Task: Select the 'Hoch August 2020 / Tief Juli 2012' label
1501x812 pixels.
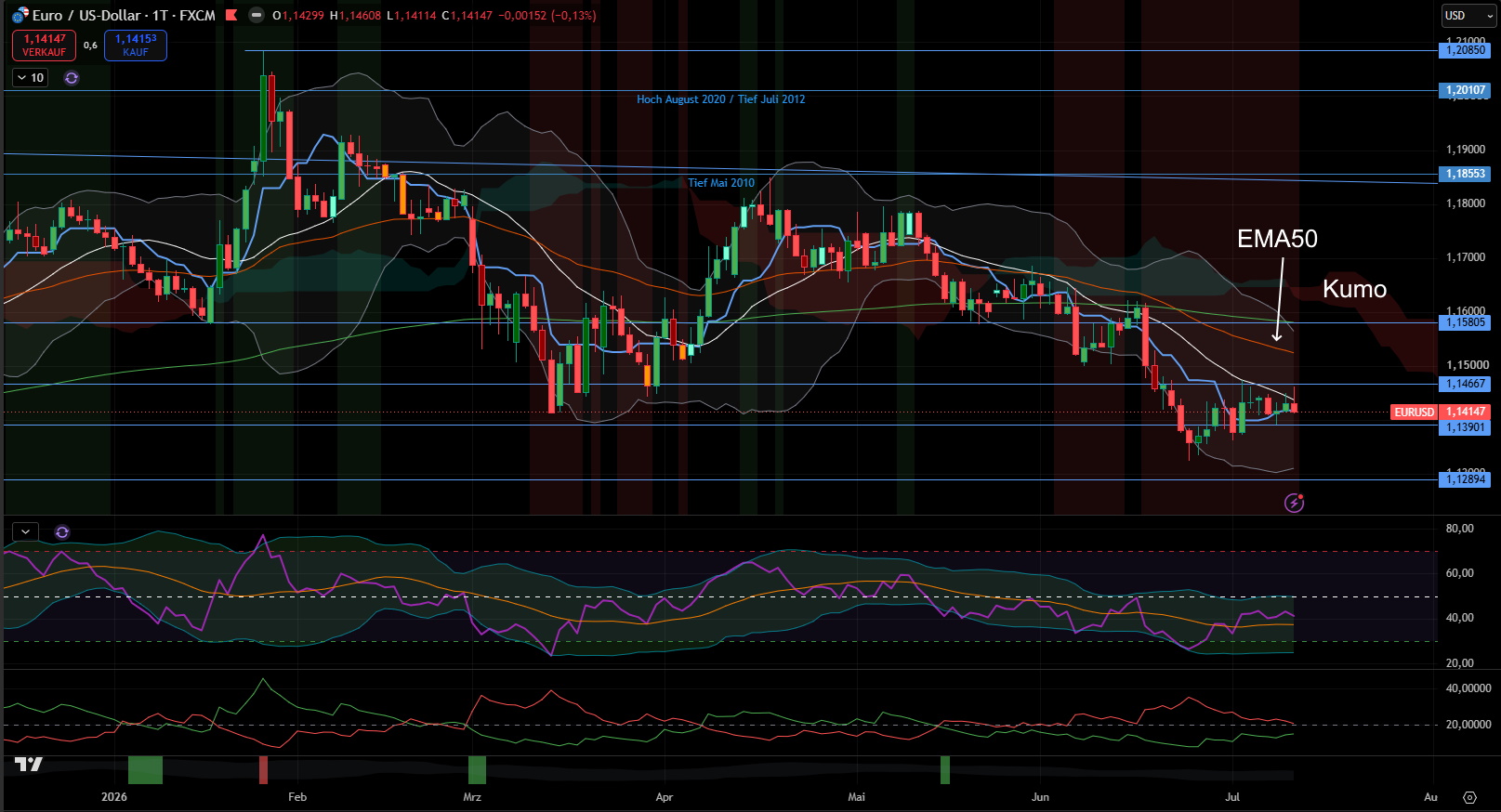Action: click(720, 99)
